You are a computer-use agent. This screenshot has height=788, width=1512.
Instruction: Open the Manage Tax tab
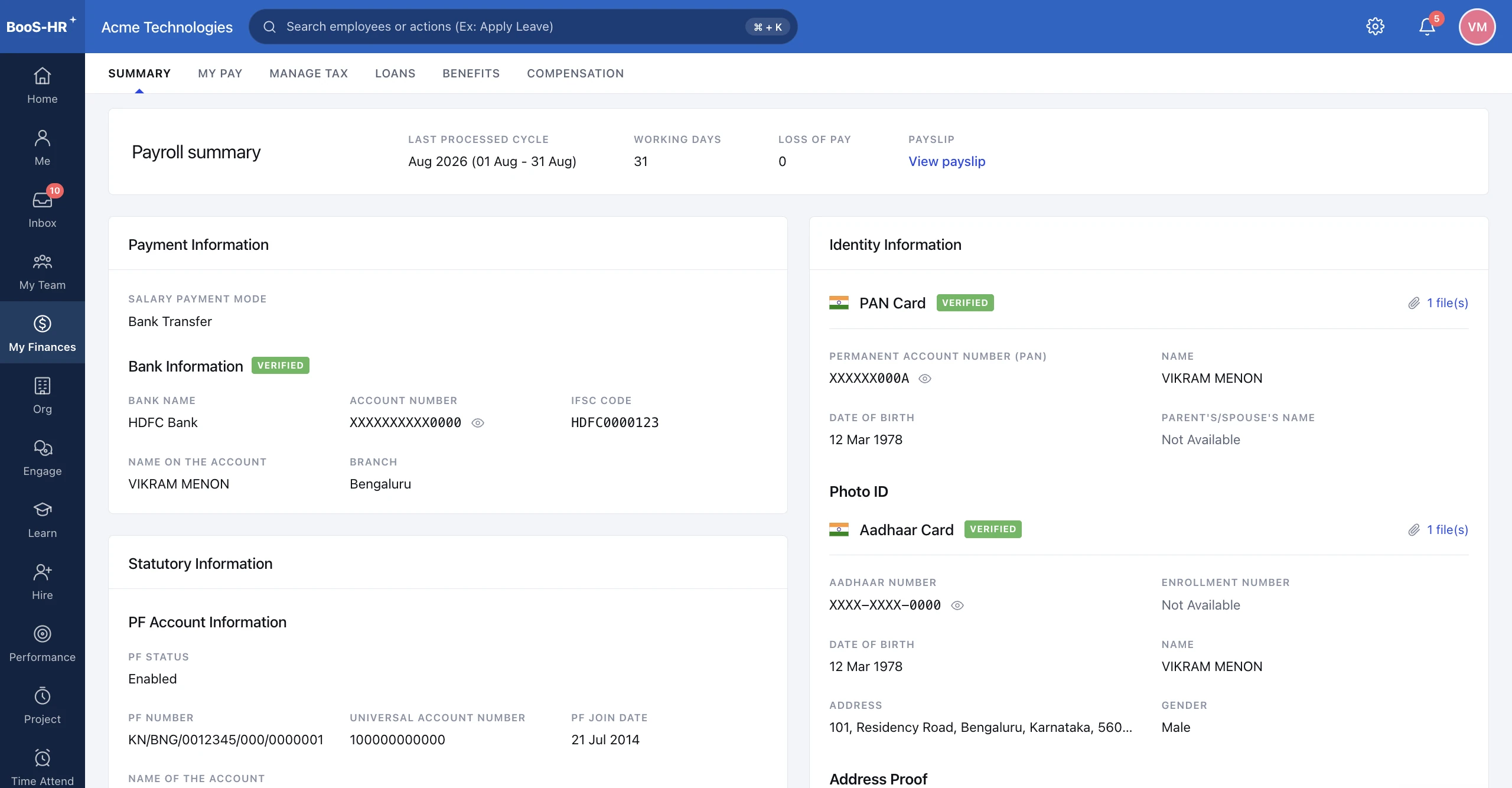pyautogui.click(x=309, y=73)
